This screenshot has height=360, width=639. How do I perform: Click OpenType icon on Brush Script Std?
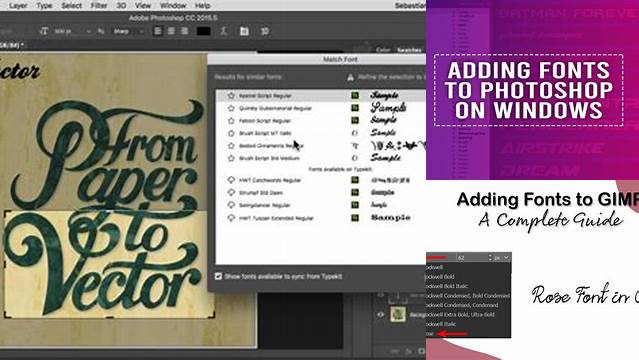[355, 158]
